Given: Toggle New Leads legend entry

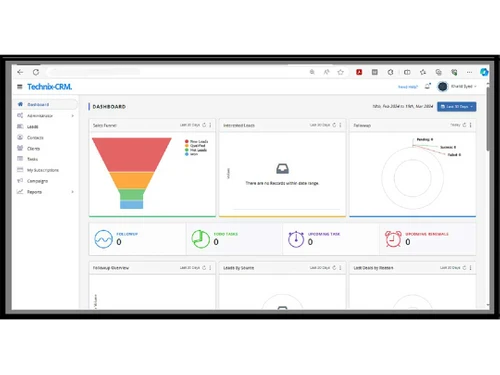Looking at the screenshot, I should (197, 141).
